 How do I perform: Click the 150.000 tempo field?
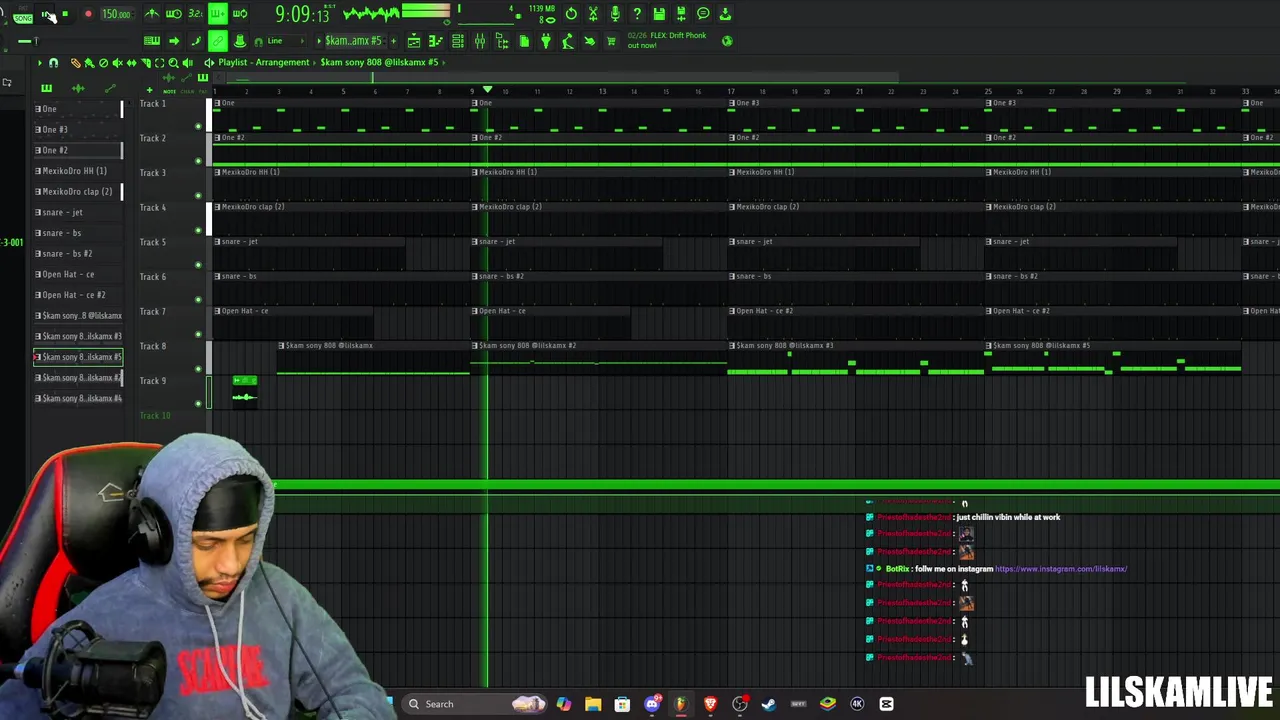[x=116, y=15]
